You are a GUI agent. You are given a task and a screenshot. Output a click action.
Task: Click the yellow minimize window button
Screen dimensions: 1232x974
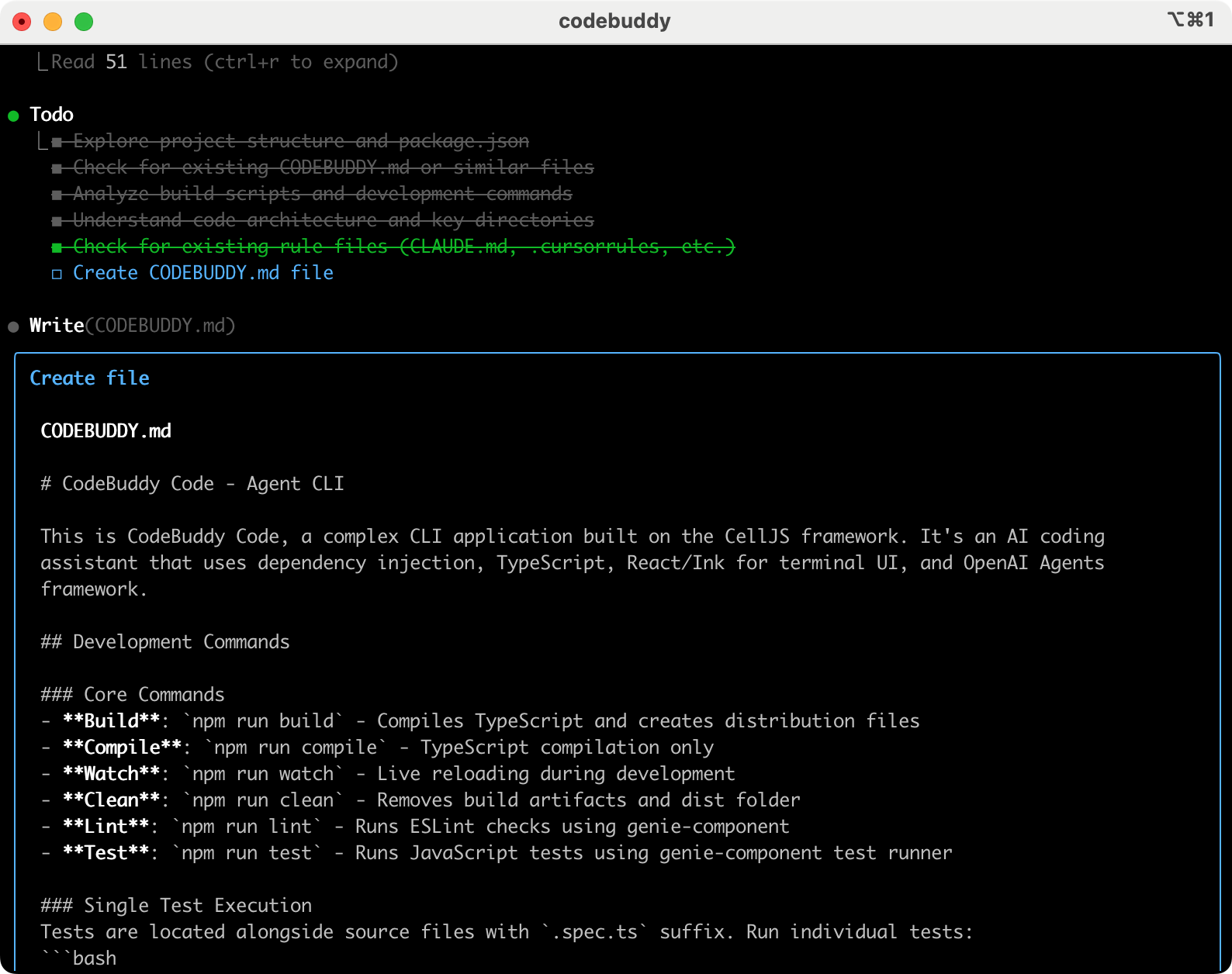click(x=53, y=22)
